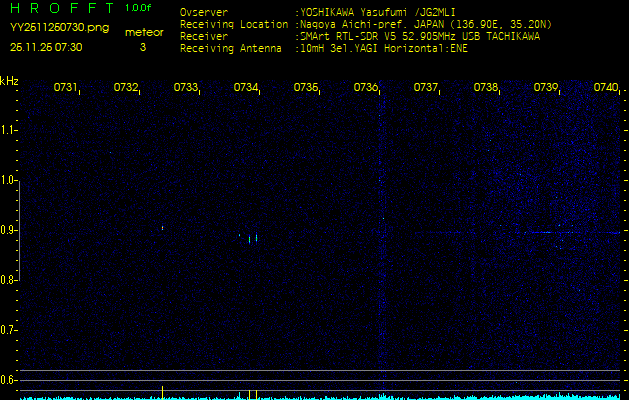Click the 0737 time marker
Viewport: 629px width, 400px height.
(425, 87)
